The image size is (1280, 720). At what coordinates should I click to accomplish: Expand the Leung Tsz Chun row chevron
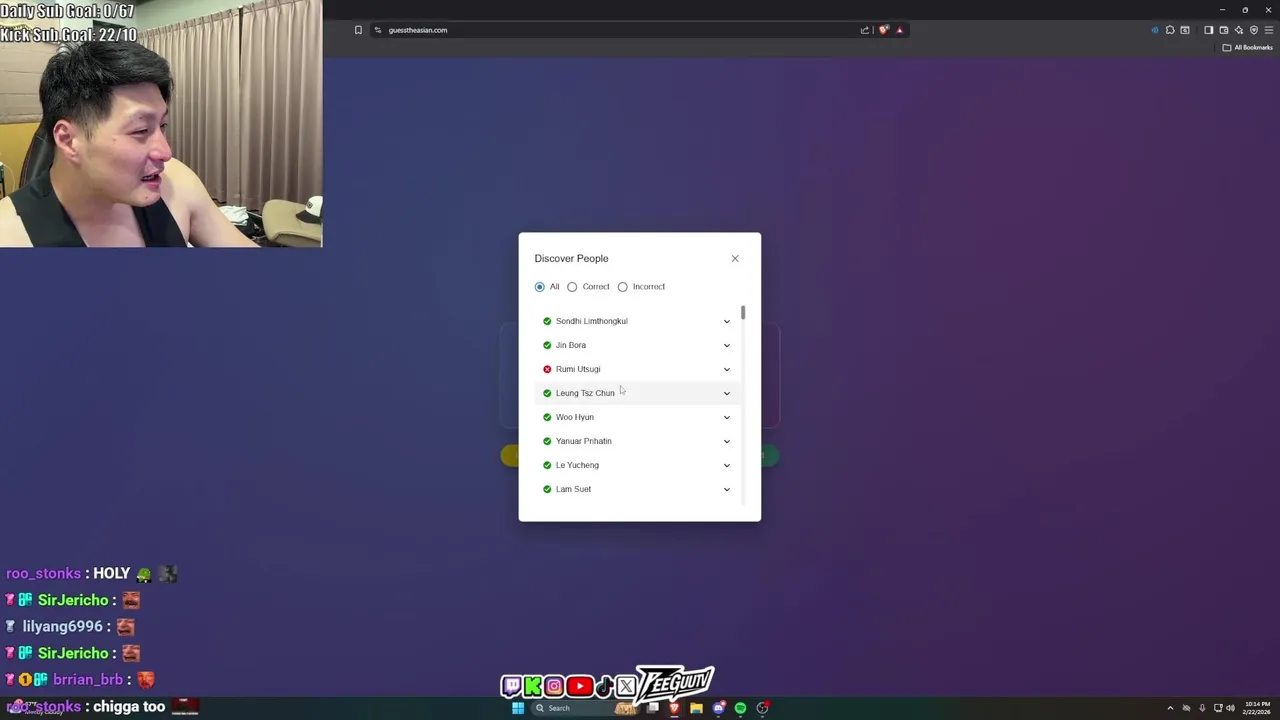tap(727, 393)
